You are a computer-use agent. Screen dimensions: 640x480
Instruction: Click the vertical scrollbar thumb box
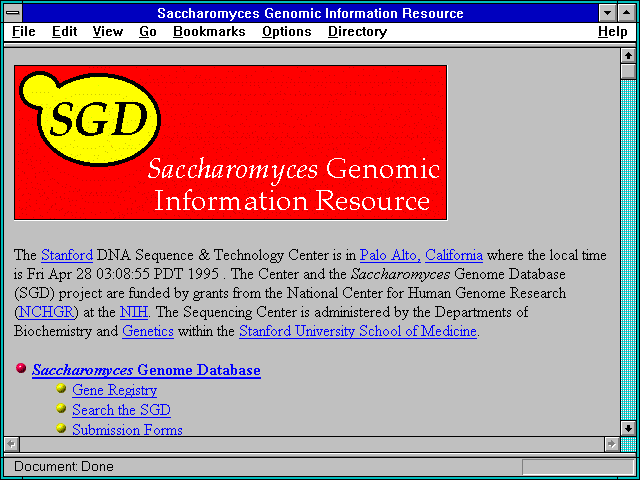pyautogui.click(x=628, y=71)
